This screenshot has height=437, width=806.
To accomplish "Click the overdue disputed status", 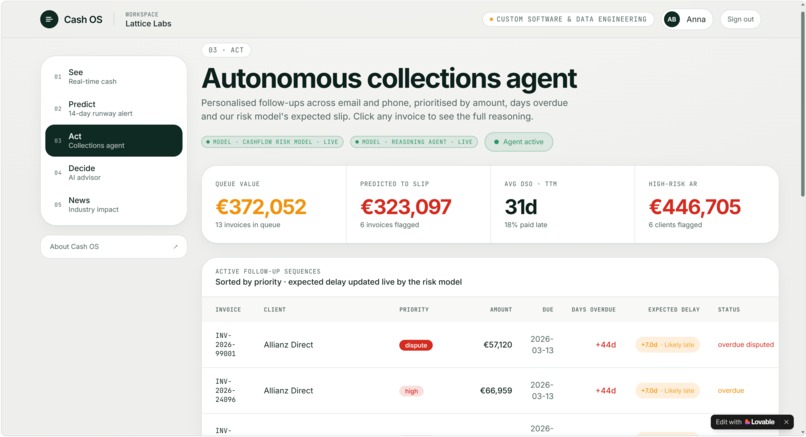I will [x=745, y=344].
